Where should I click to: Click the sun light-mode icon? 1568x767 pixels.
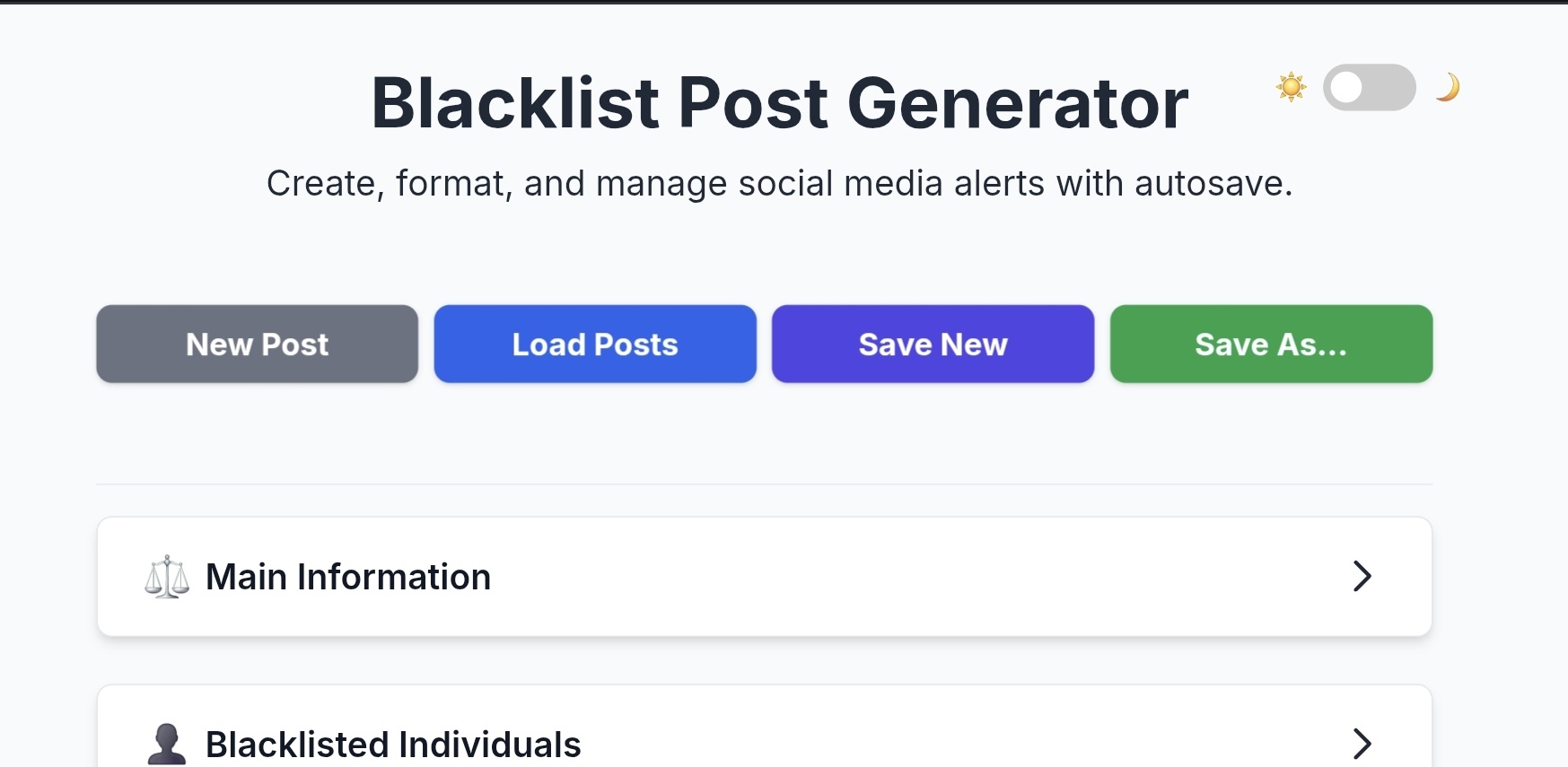[x=1291, y=87]
